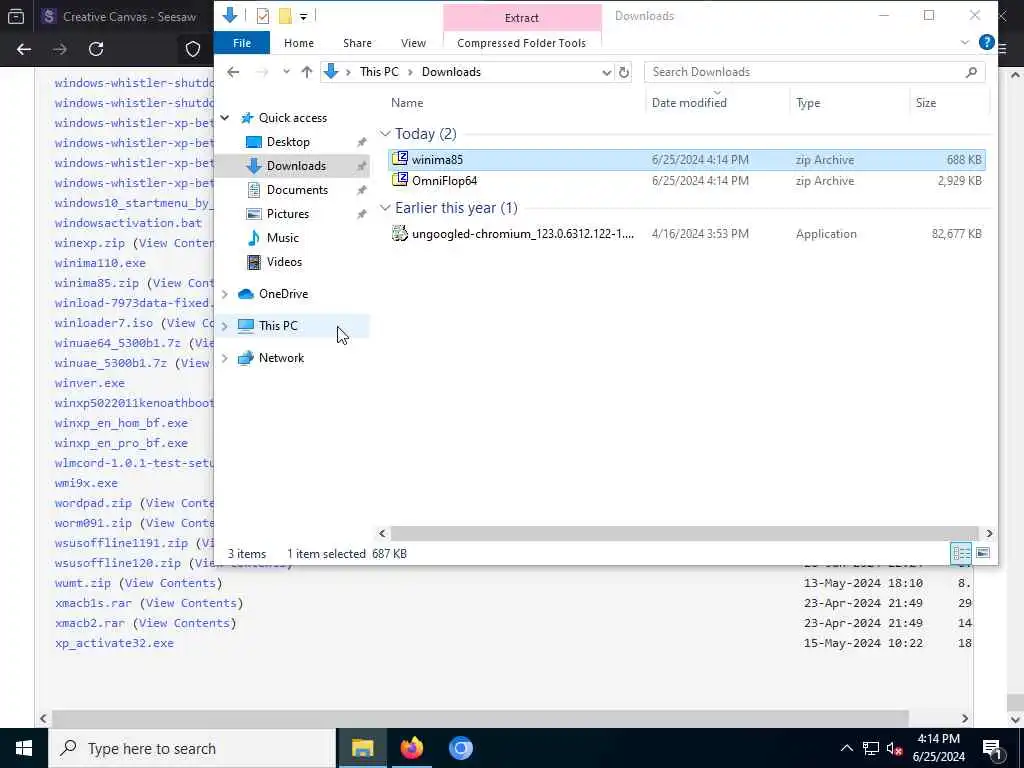
Task: Switch to the Share ribbon tab
Action: coord(357,43)
